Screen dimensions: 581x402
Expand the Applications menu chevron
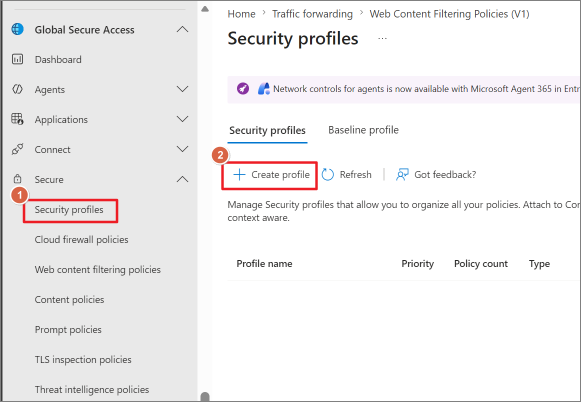coord(182,119)
